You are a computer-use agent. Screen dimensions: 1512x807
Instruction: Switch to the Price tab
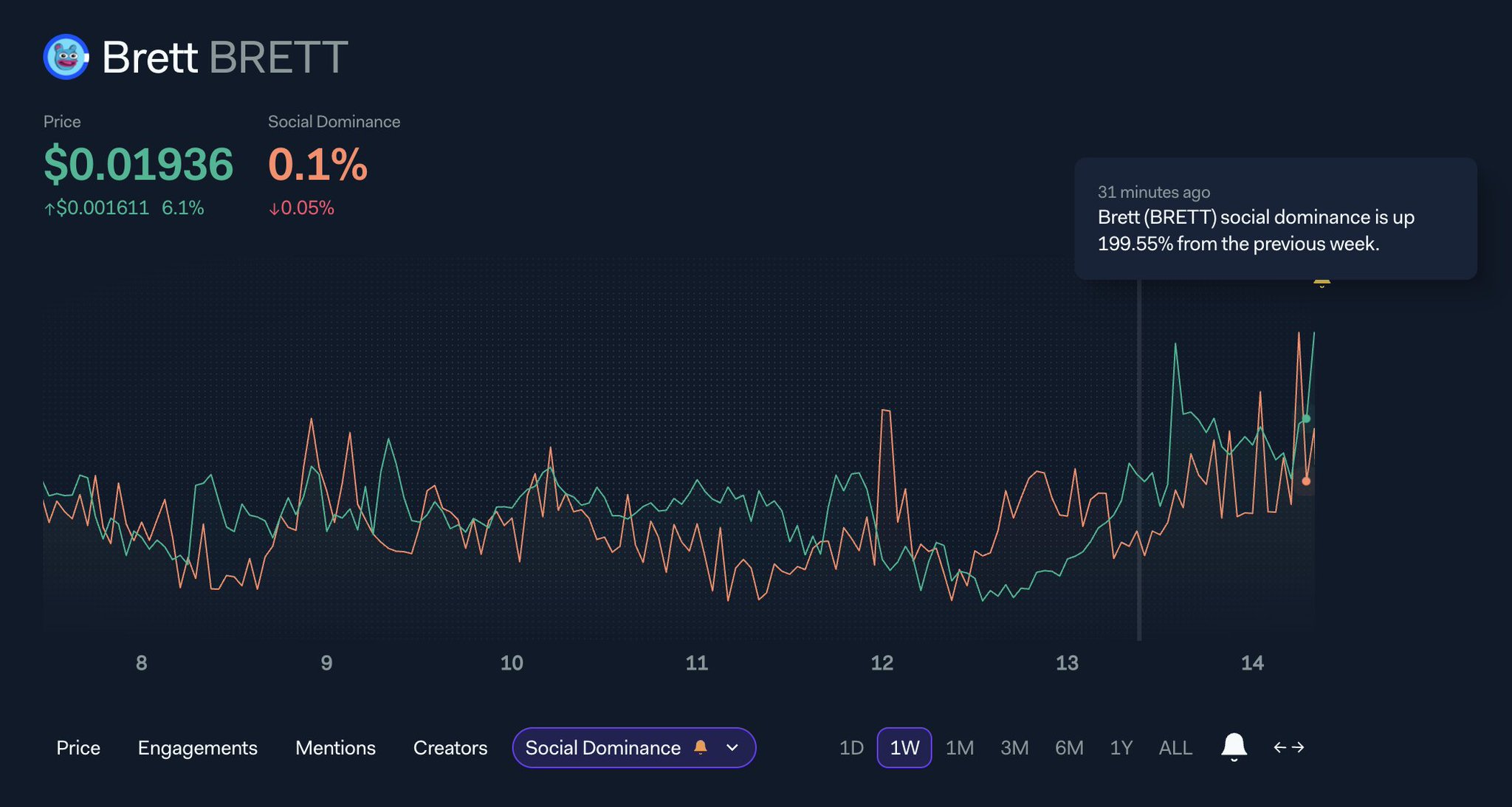tap(78, 748)
